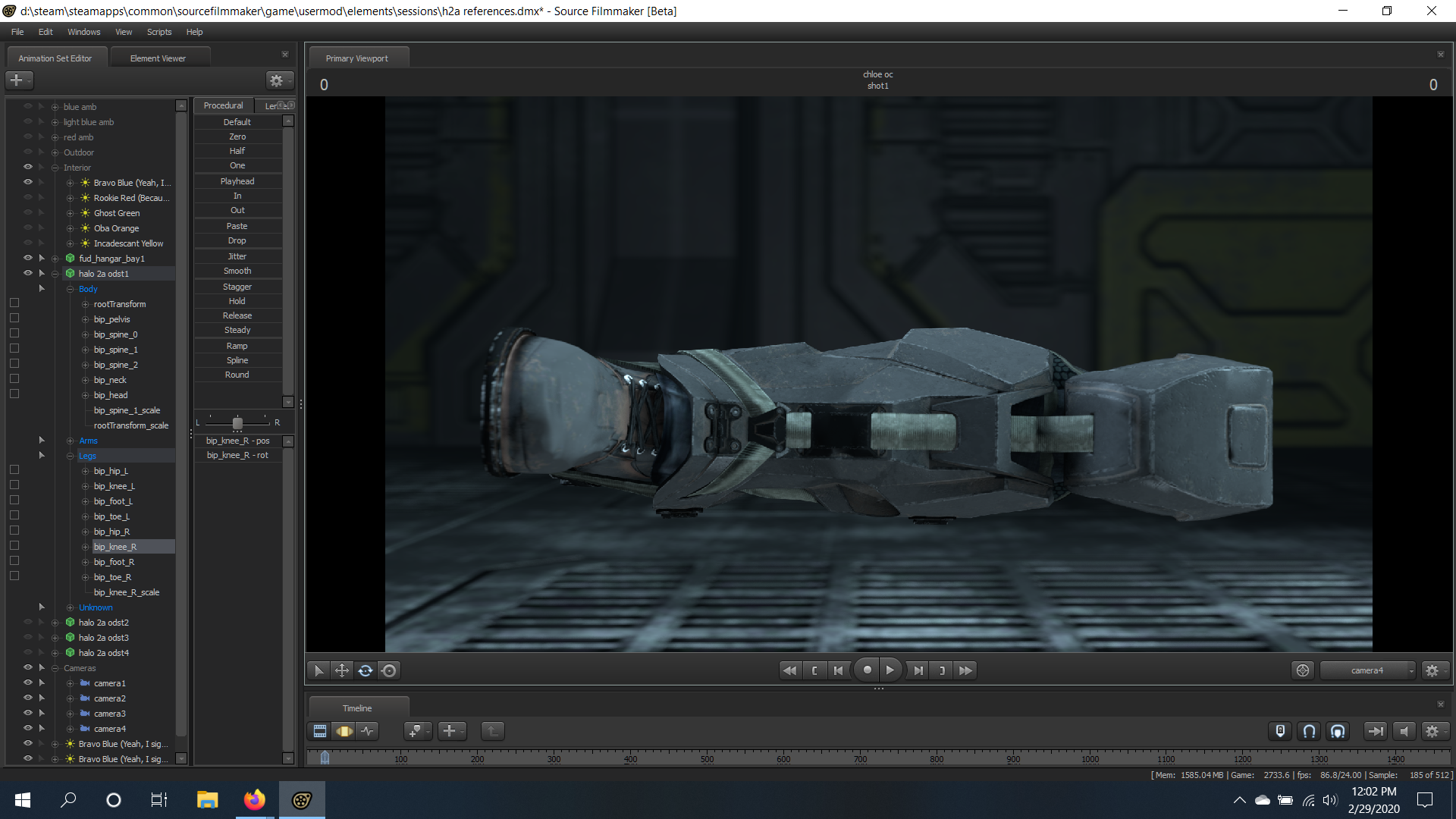This screenshot has width=1456, height=819.
Task: Tick the checkbox beside rootTransform
Action: coord(14,303)
